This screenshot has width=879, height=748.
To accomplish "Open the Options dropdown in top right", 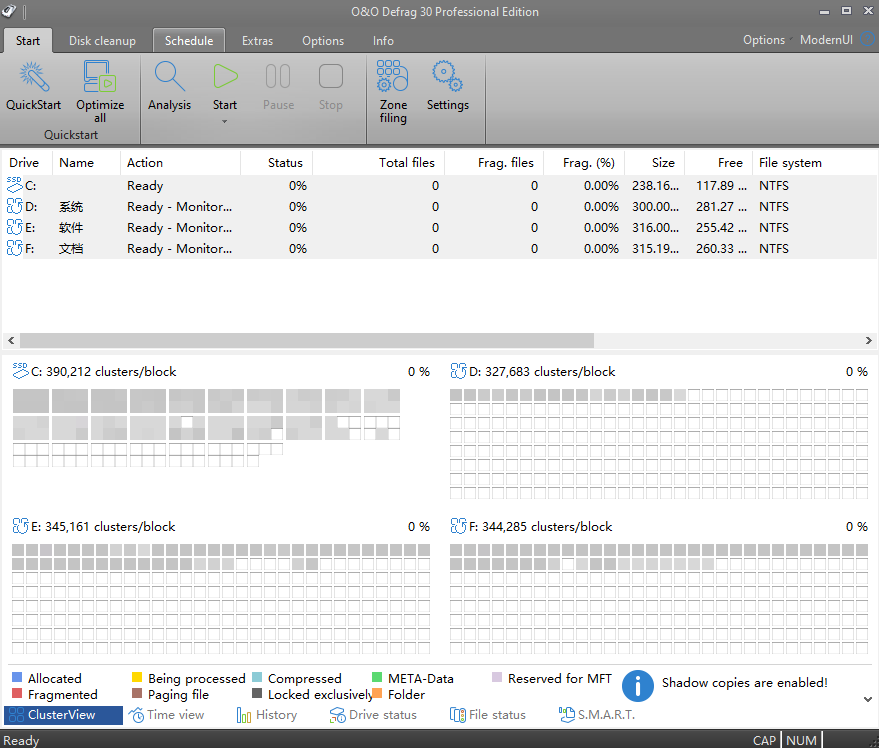I will (x=767, y=40).
